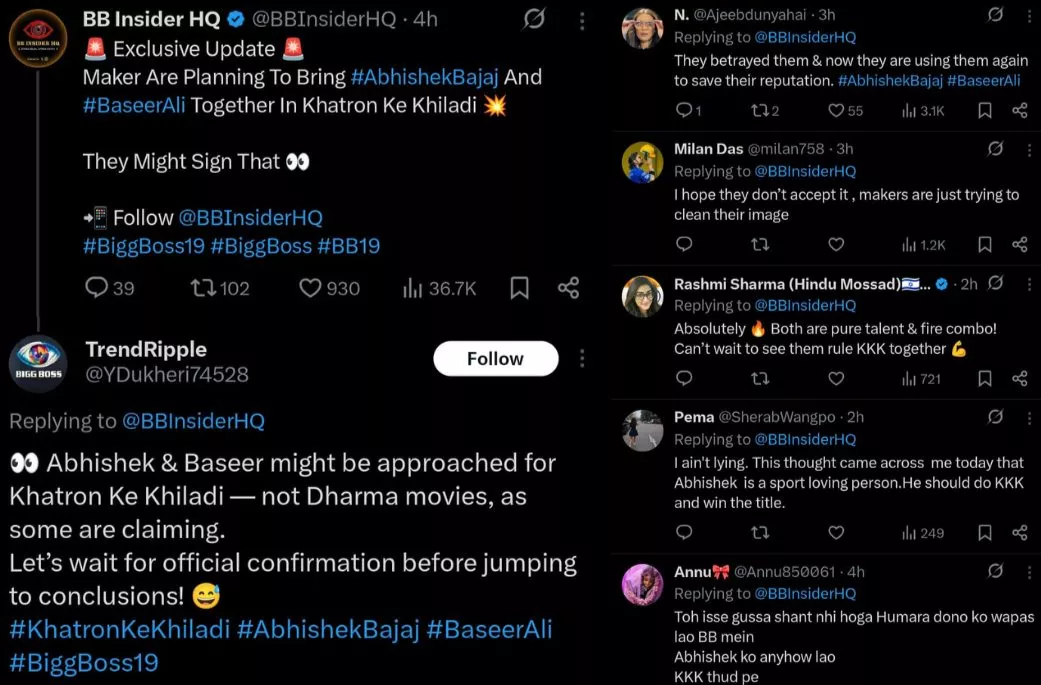Bookmark the BB Insider HQ post
1041x685 pixels.
pos(519,288)
